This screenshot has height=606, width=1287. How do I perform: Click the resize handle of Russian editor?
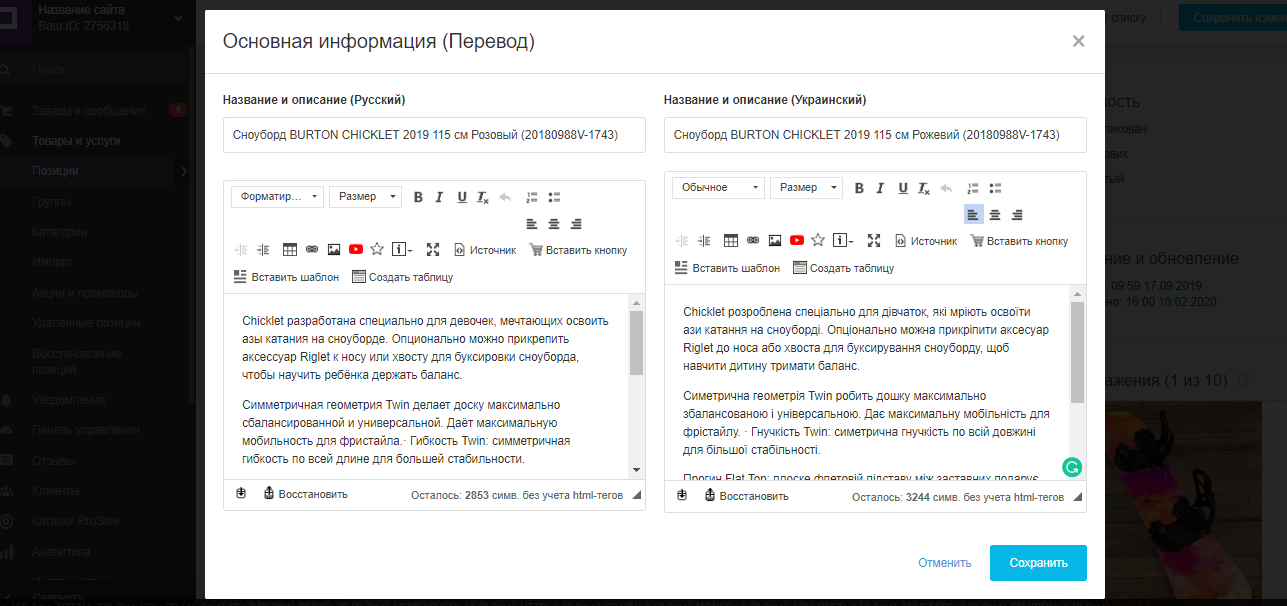pyautogui.click(x=637, y=495)
